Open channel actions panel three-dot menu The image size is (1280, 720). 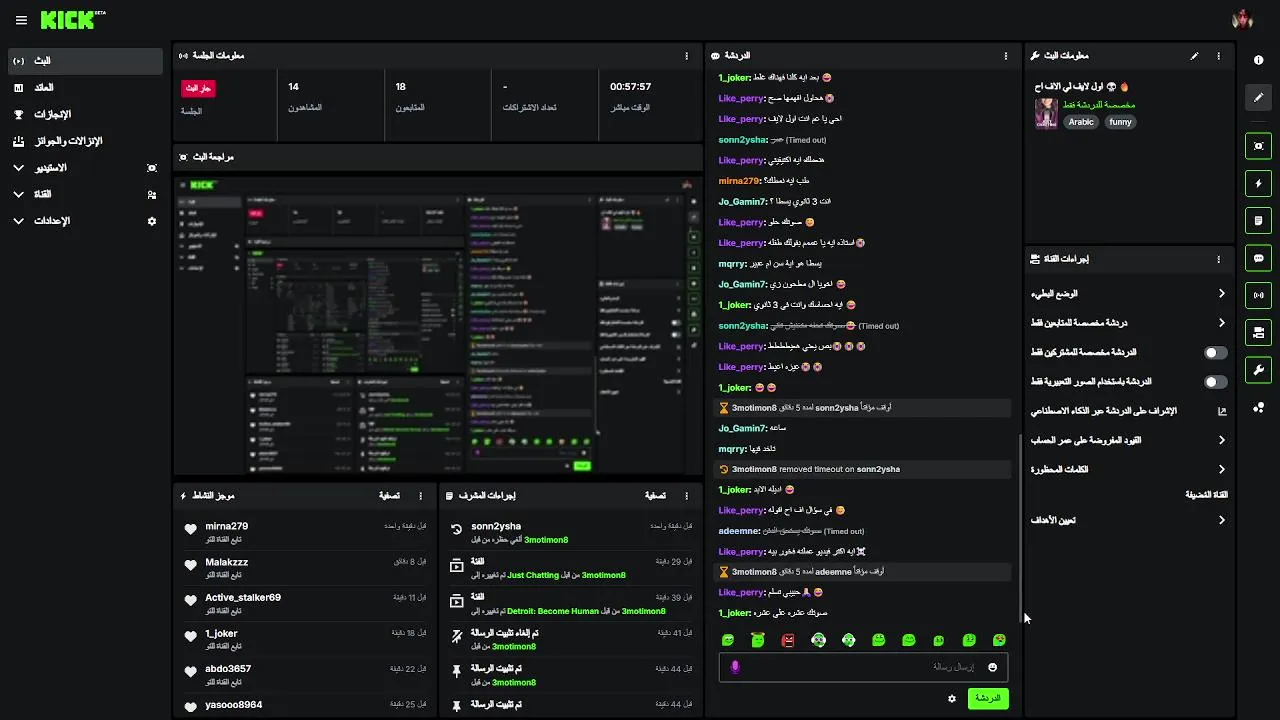(1219, 259)
